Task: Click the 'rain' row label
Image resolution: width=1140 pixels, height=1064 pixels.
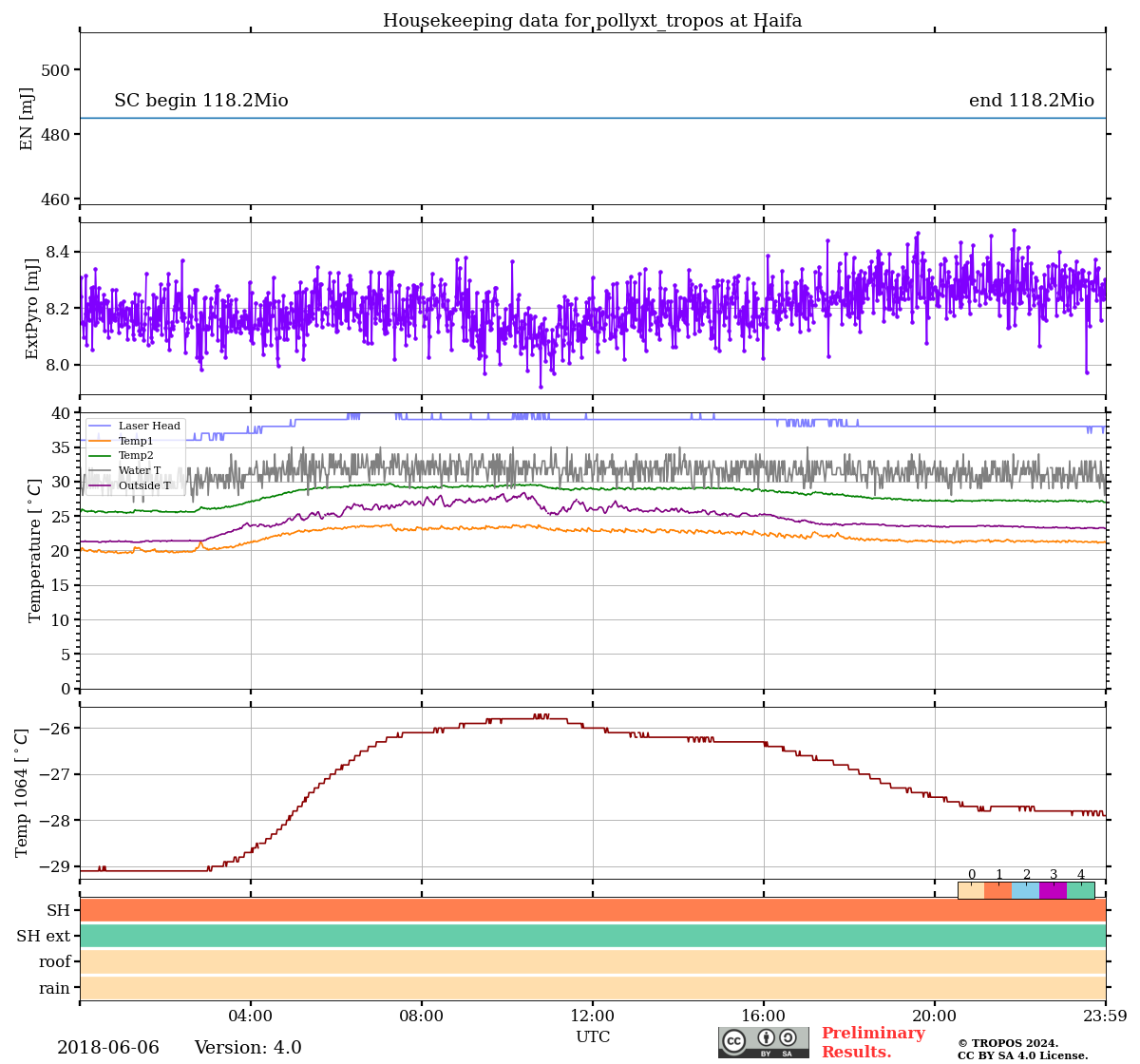Action: (x=55, y=988)
